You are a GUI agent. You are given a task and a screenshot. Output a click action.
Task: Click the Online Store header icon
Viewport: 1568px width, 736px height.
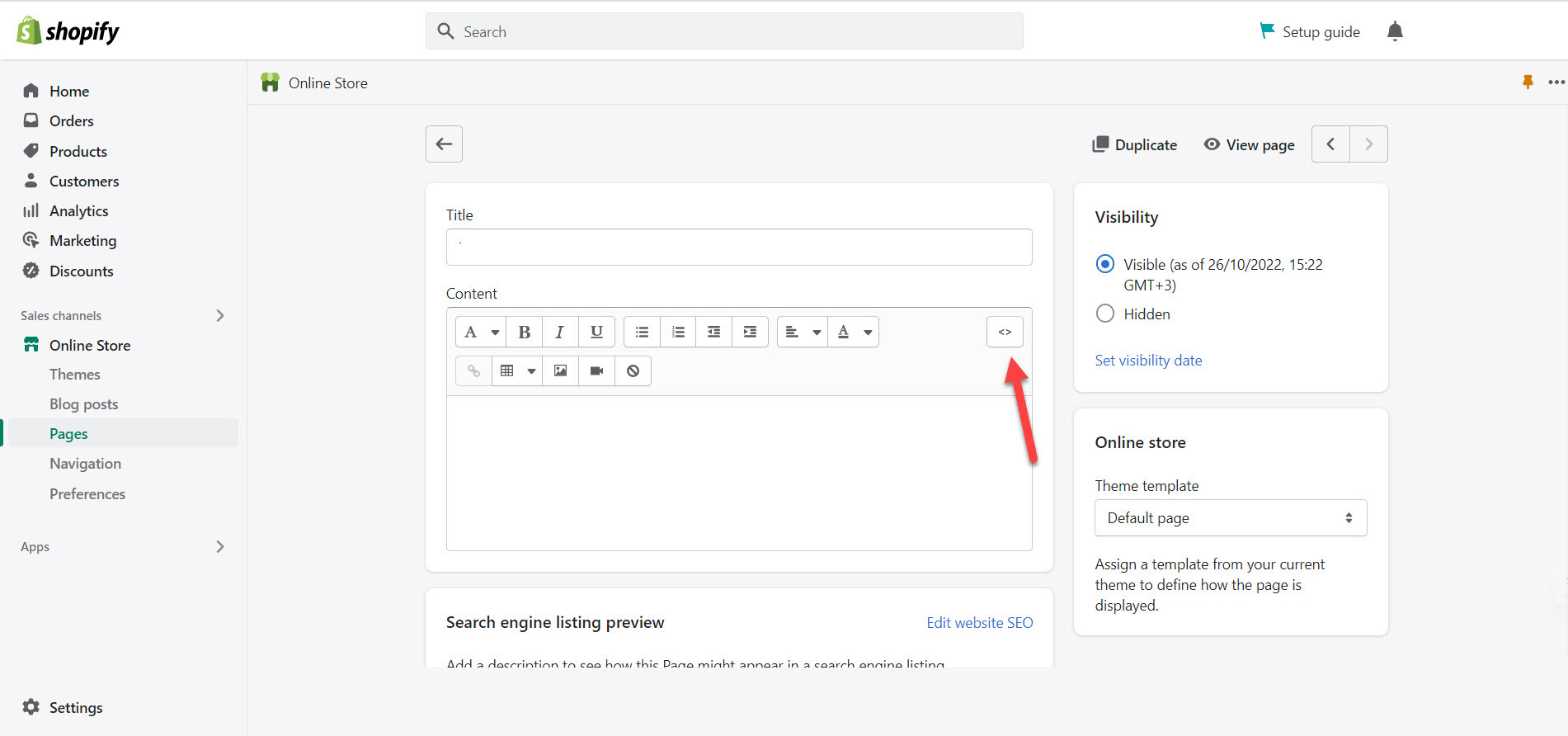coord(270,83)
